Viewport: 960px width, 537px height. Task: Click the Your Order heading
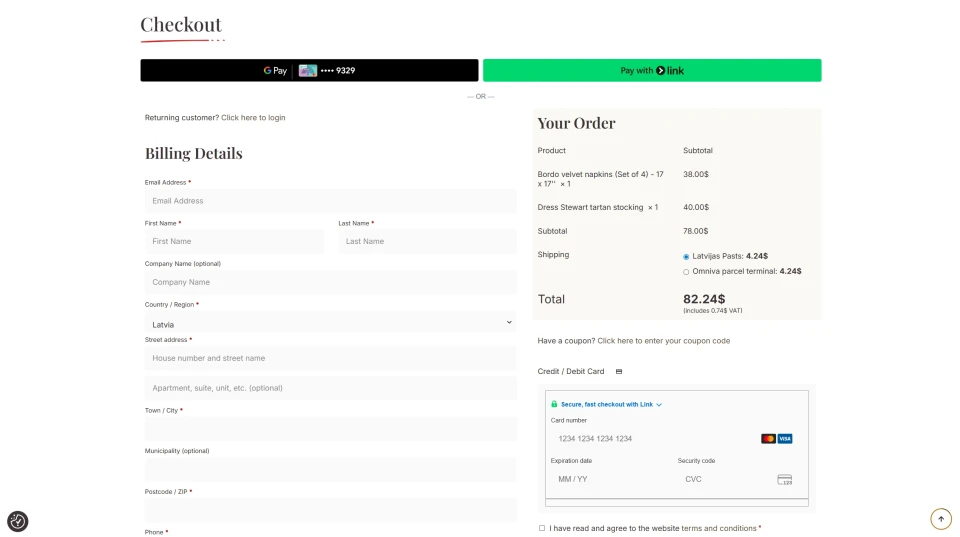[576, 123]
